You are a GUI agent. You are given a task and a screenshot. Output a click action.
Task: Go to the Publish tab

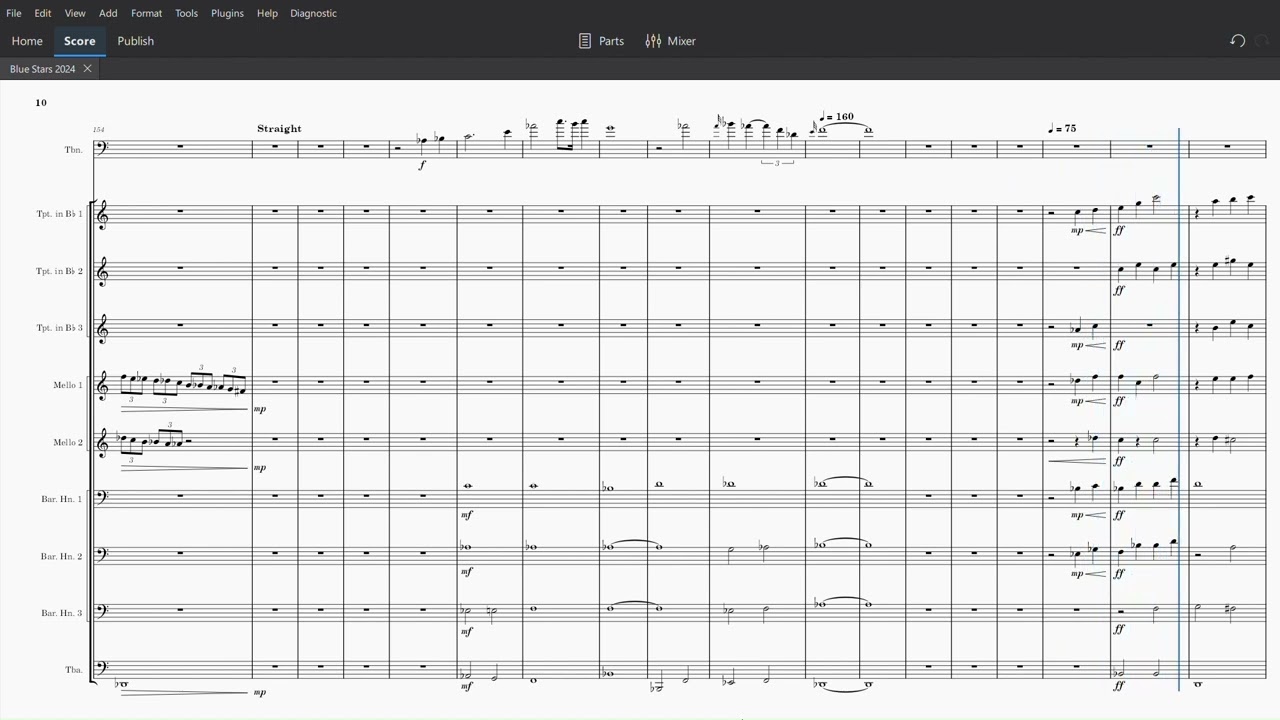(x=136, y=41)
